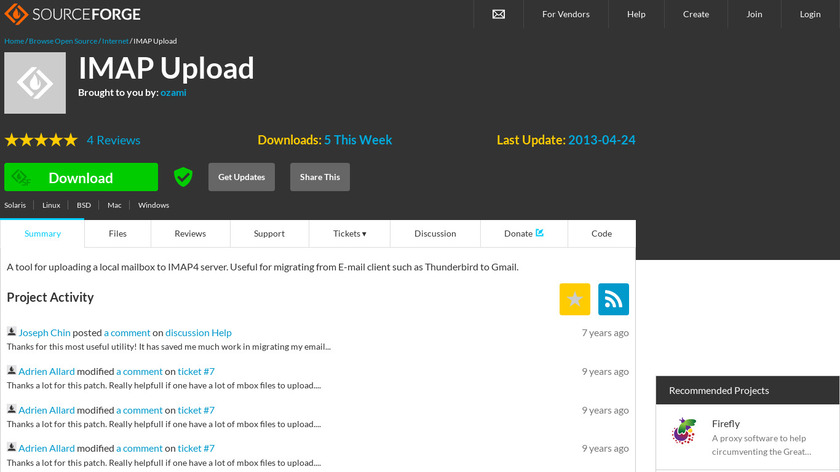
Task: Follow the Internet breadcrumb link
Action: coord(115,41)
